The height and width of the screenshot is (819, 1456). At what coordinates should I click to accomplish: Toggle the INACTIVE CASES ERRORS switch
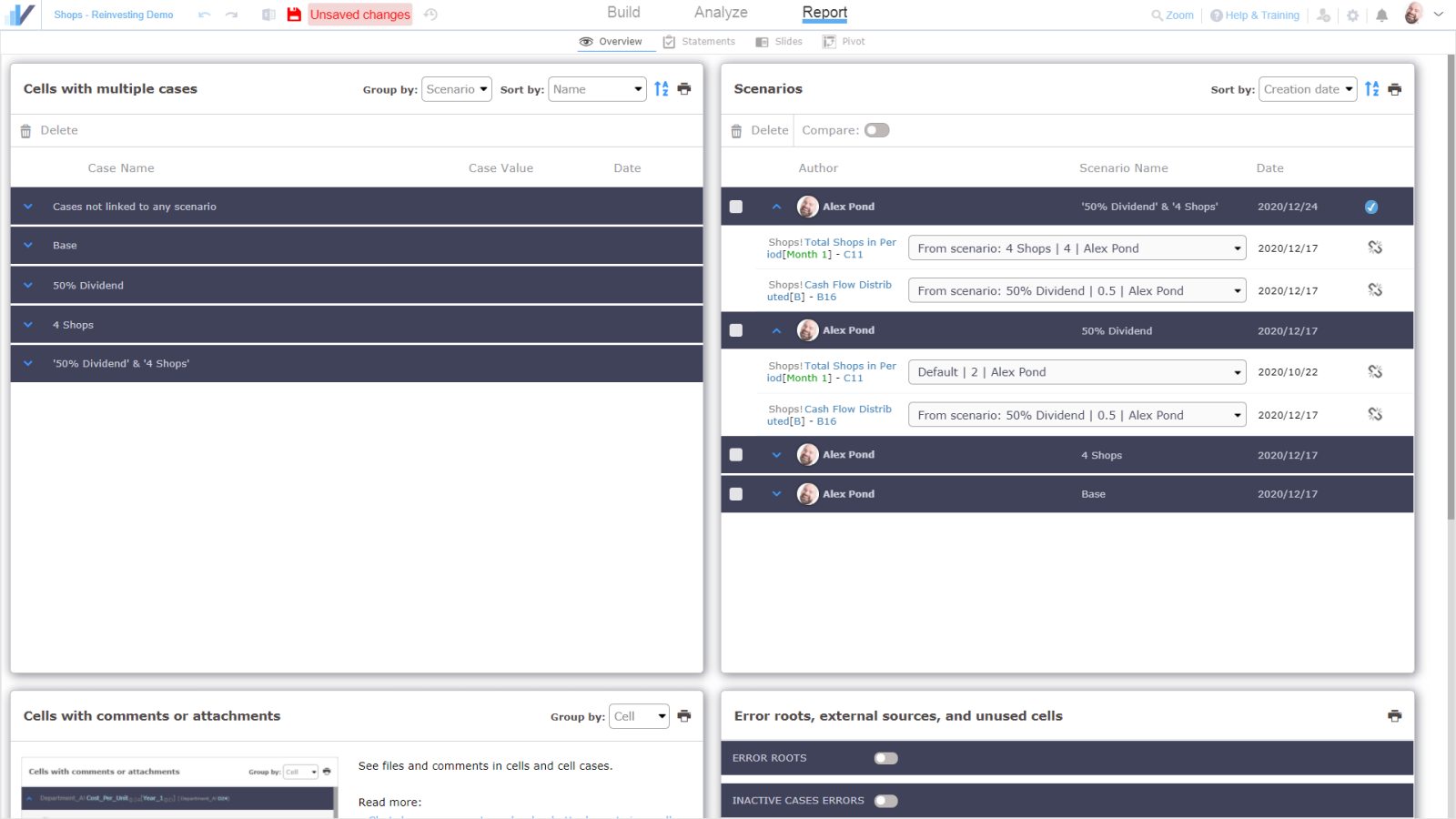click(886, 801)
